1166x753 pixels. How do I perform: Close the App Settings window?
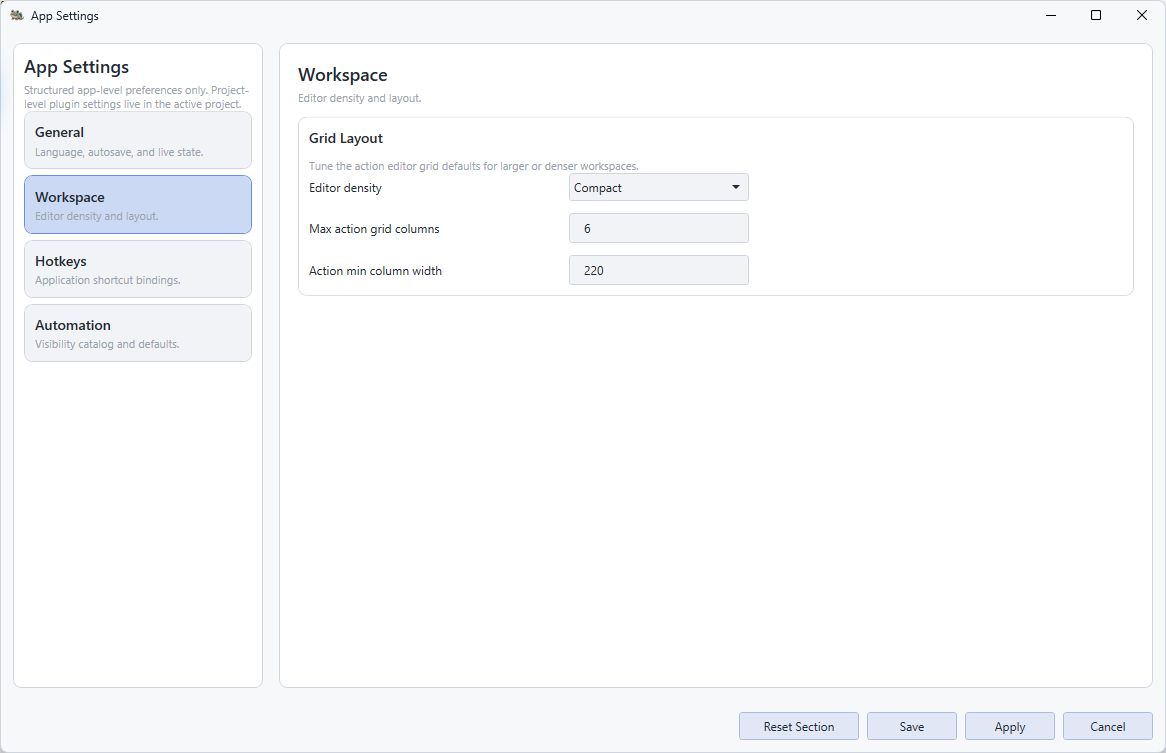click(x=1142, y=15)
